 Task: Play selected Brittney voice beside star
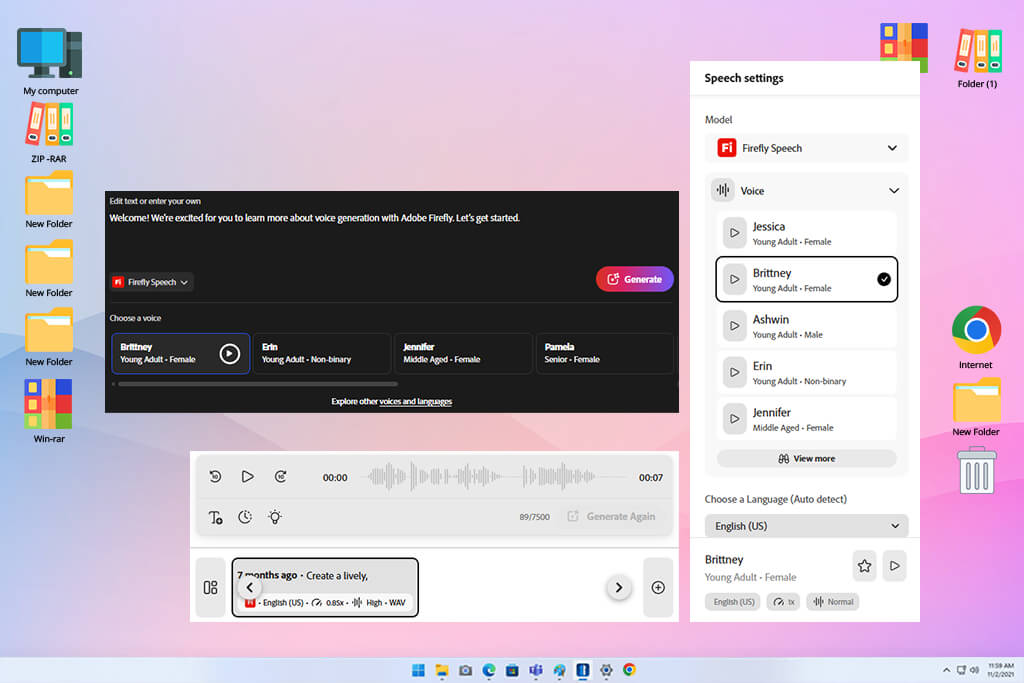pos(895,566)
